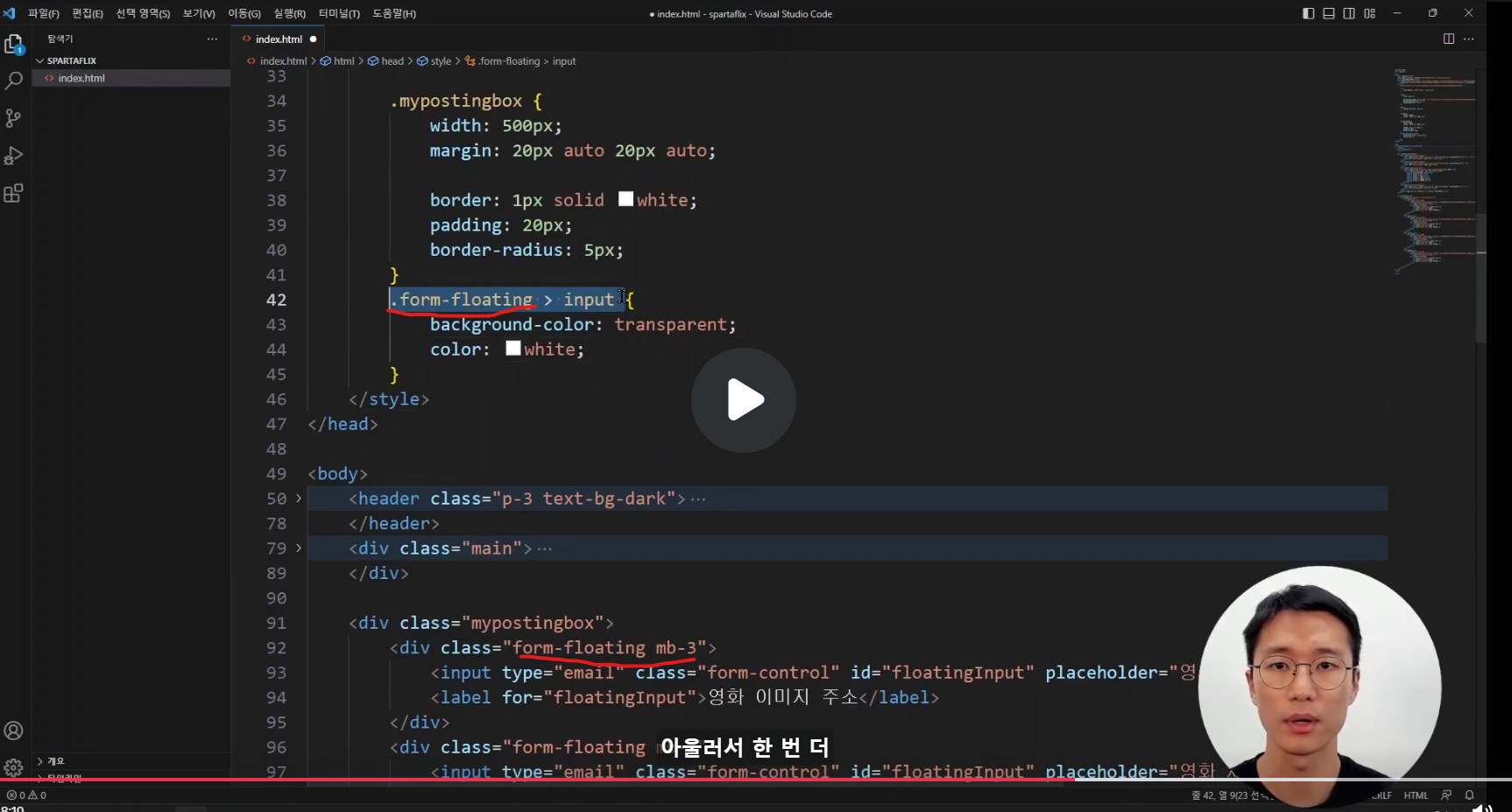Viewport: 1512px width, 812px height.
Task: Open the 이동(G) menu
Action: 244,13
